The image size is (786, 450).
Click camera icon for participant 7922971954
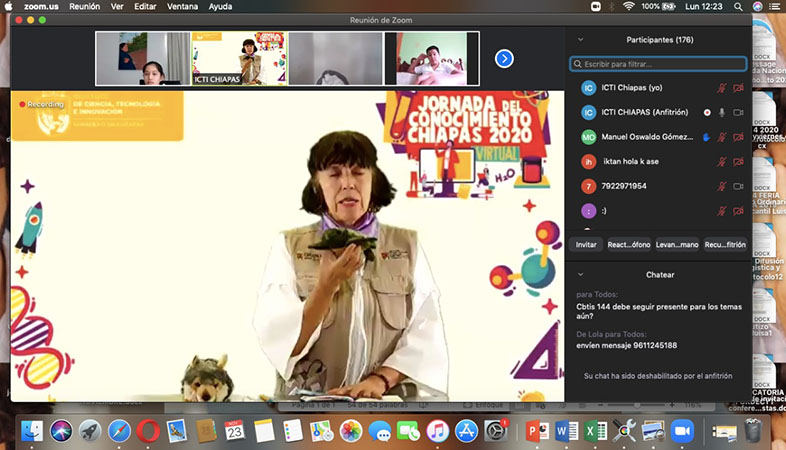[x=738, y=186]
